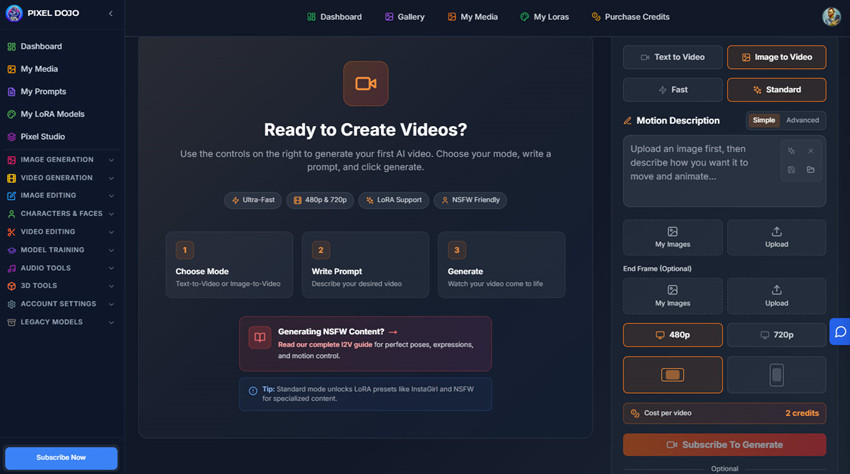Switch to Text to Video mode
This screenshot has width=850, height=474.
pos(672,57)
